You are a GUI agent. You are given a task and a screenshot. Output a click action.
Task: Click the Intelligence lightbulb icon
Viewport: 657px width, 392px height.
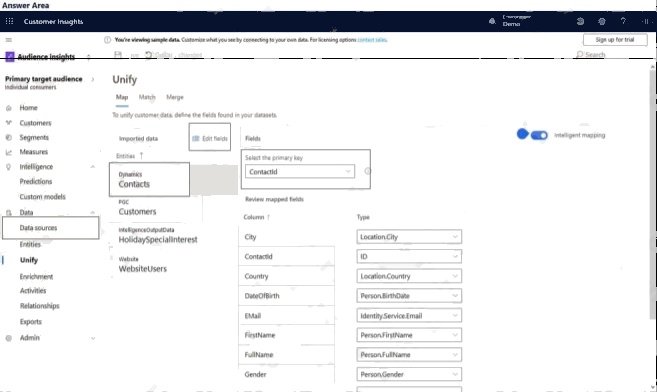tap(9, 167)
